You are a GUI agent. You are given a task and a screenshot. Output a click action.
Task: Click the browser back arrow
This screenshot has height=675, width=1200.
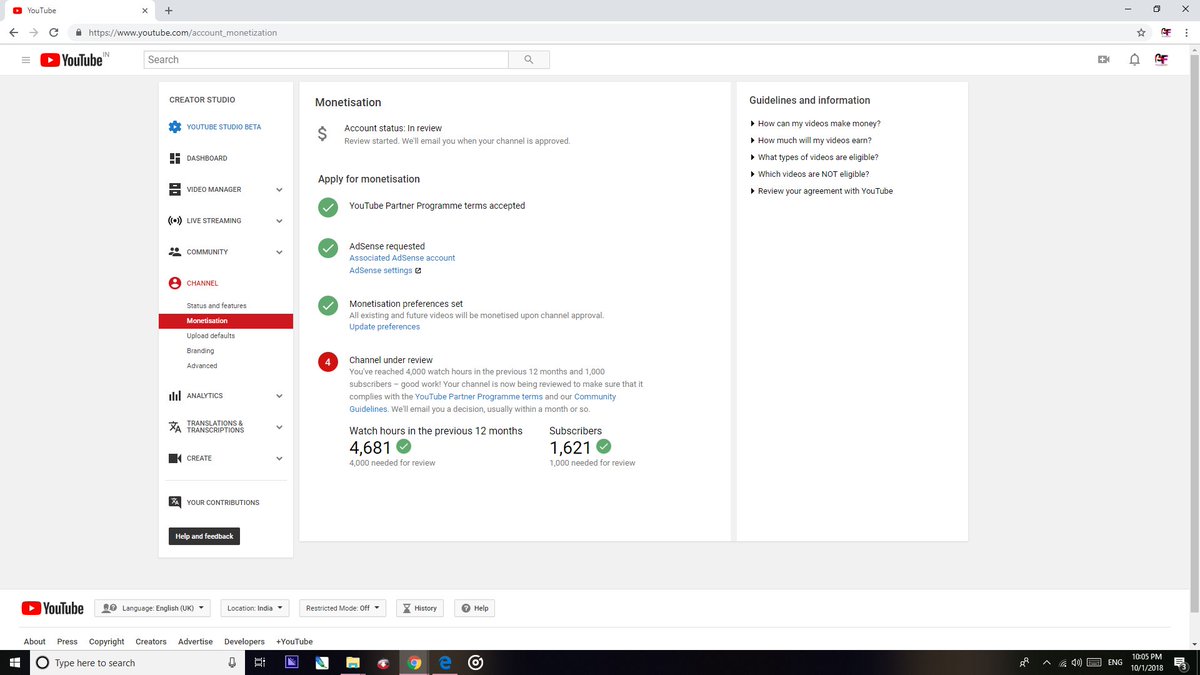[x=14, y=32]
